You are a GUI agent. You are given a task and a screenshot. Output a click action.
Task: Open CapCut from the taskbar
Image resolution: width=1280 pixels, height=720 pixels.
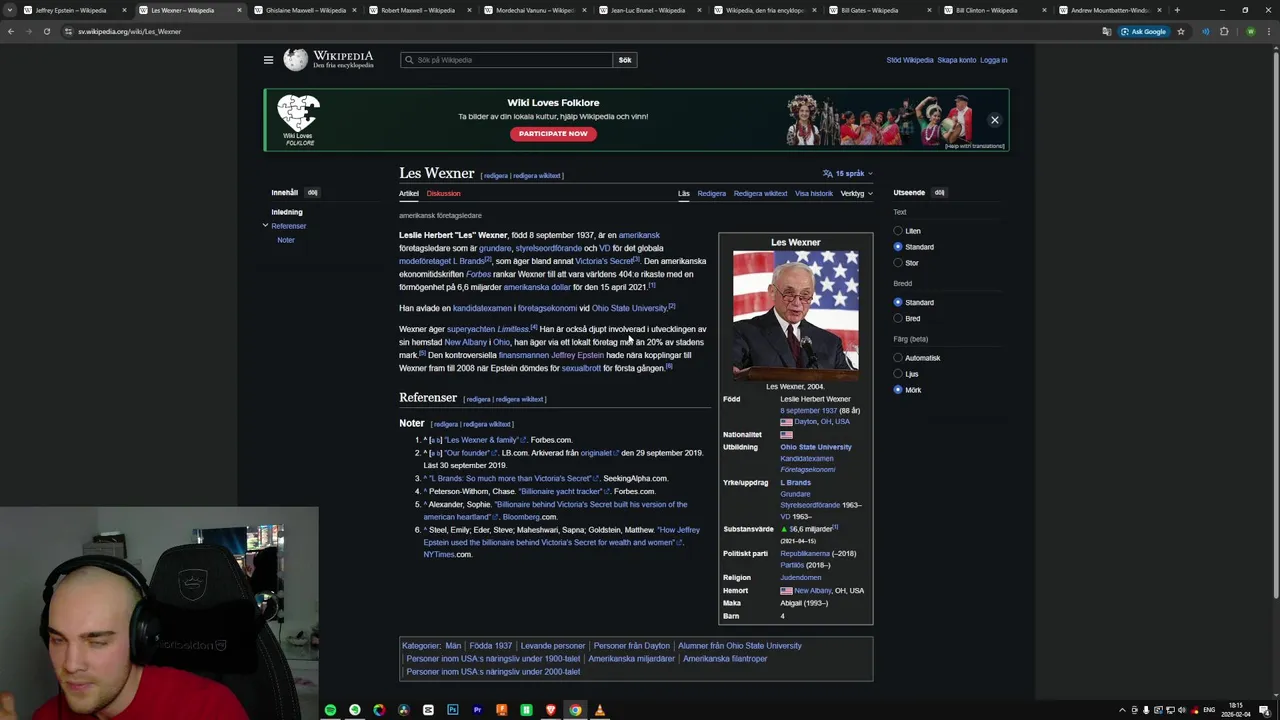(x=428, y=710)
